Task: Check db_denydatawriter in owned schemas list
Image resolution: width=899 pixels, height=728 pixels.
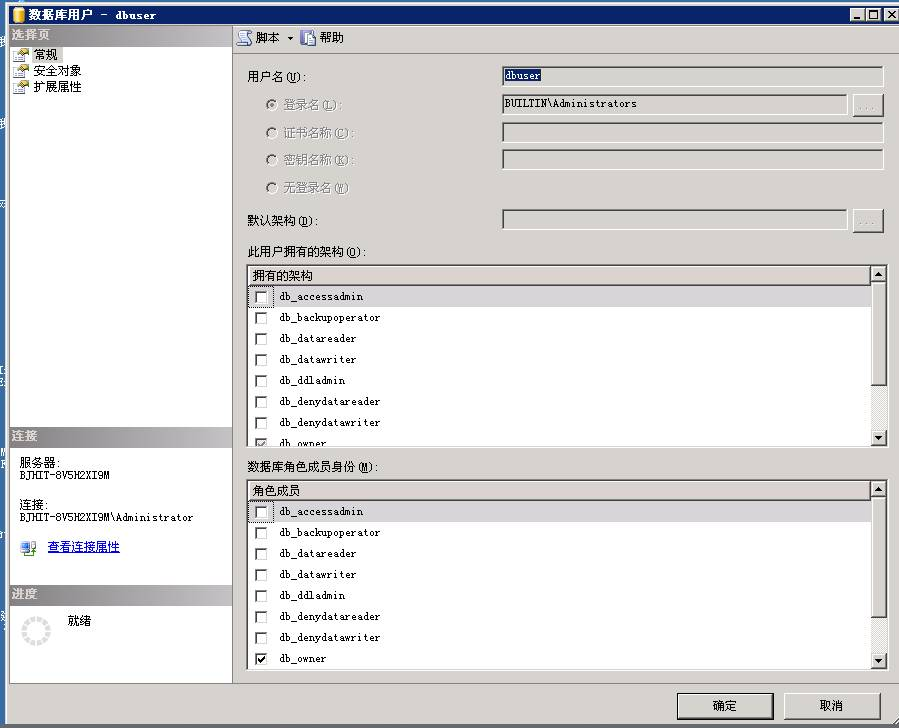Action: point(261,423)
